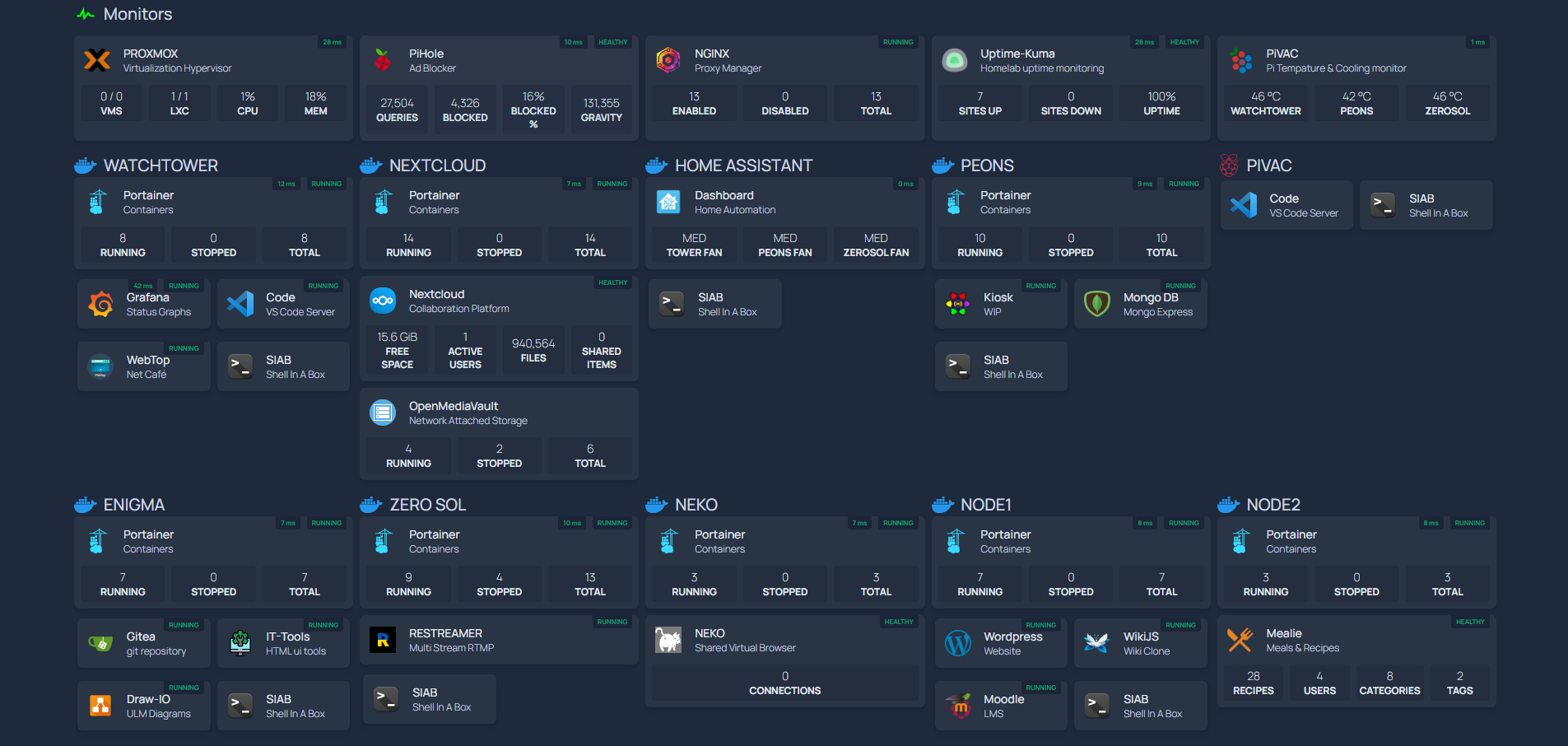Open the Wordpress W icon
The width and height of the screenshot is (1568, 746).
pyautogui.click(x=958, y=643)
